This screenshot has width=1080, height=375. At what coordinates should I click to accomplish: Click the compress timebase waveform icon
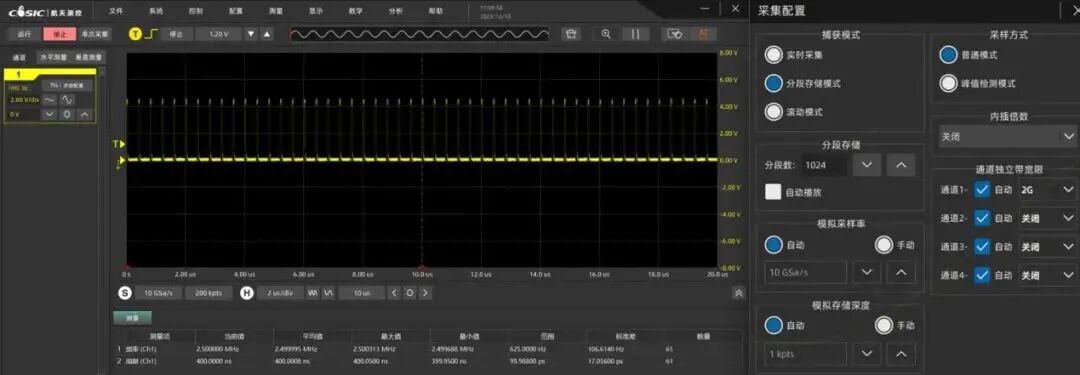pos(313,293)
